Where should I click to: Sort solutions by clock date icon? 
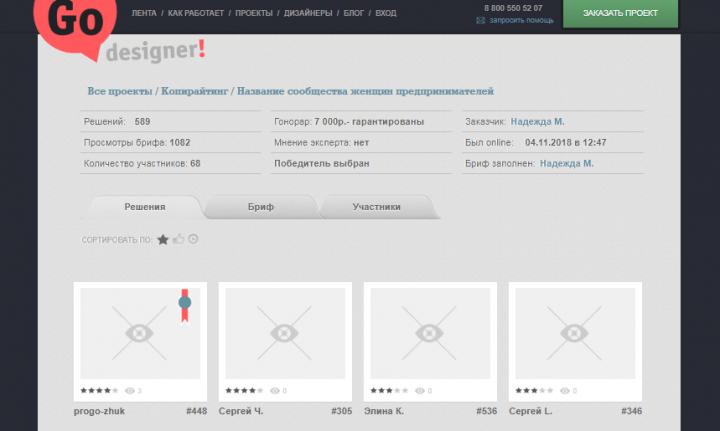[193, 239]
